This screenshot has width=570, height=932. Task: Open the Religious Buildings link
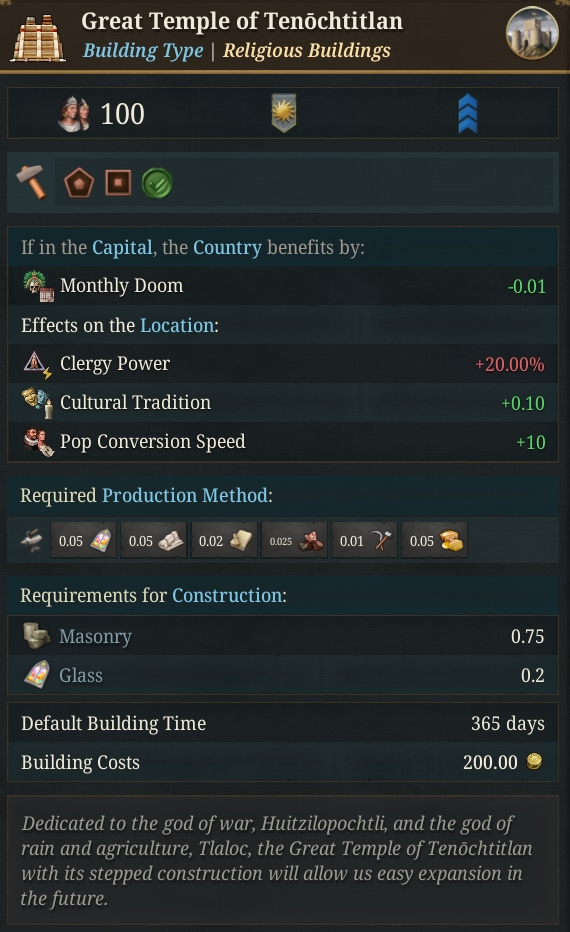(x=307, y=51)
